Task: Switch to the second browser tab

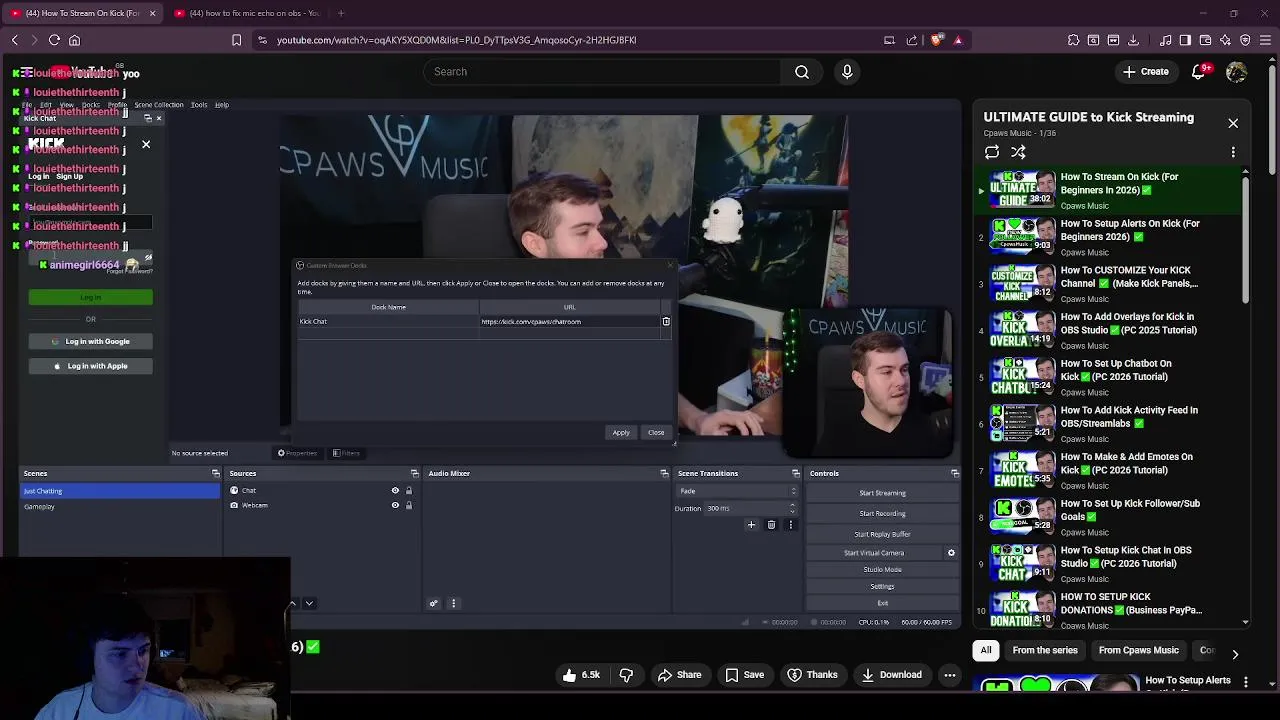Action: (x=247, y=13)
